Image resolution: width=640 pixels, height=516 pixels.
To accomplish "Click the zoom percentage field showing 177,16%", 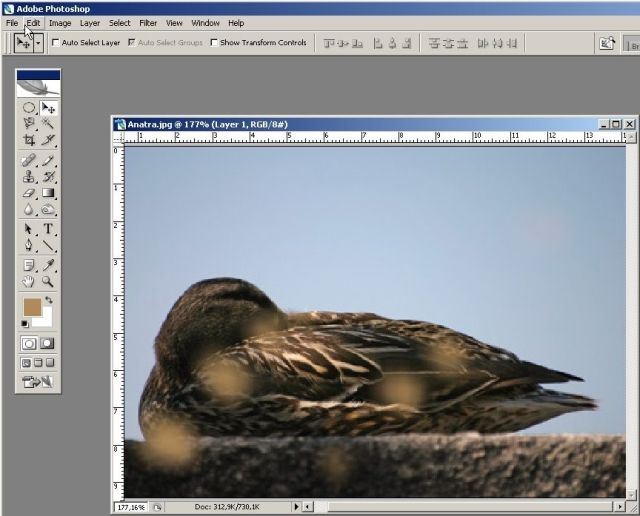I will click(x=130, y=507).
